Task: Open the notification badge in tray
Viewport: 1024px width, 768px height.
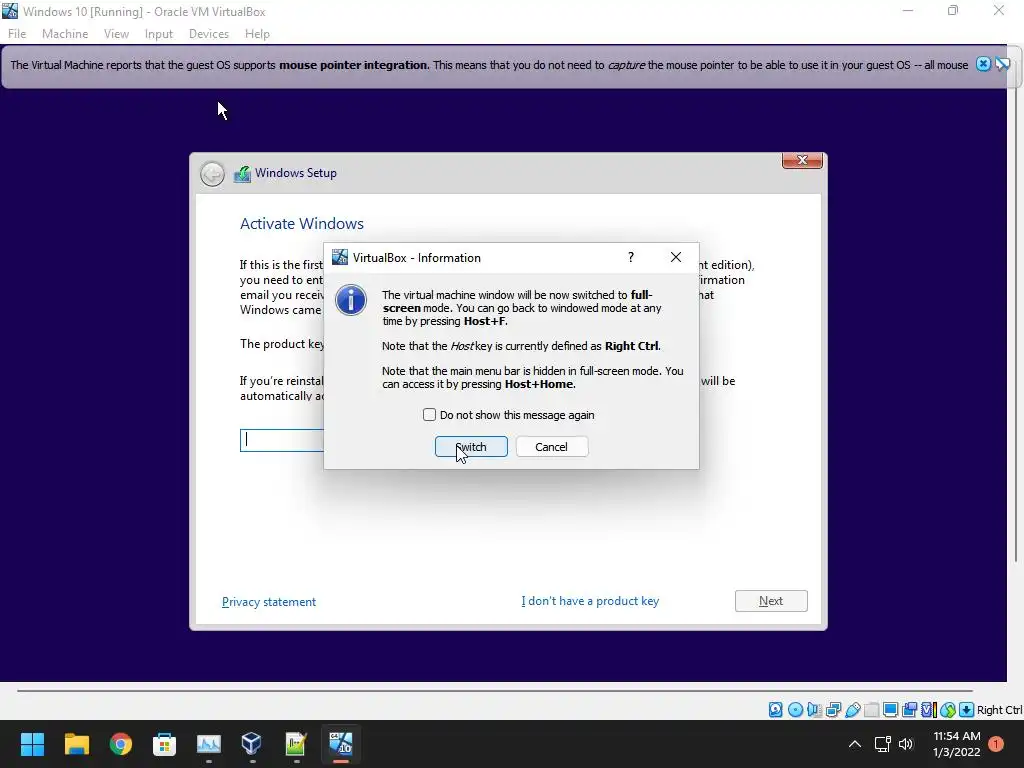Action: click(996, 744)
